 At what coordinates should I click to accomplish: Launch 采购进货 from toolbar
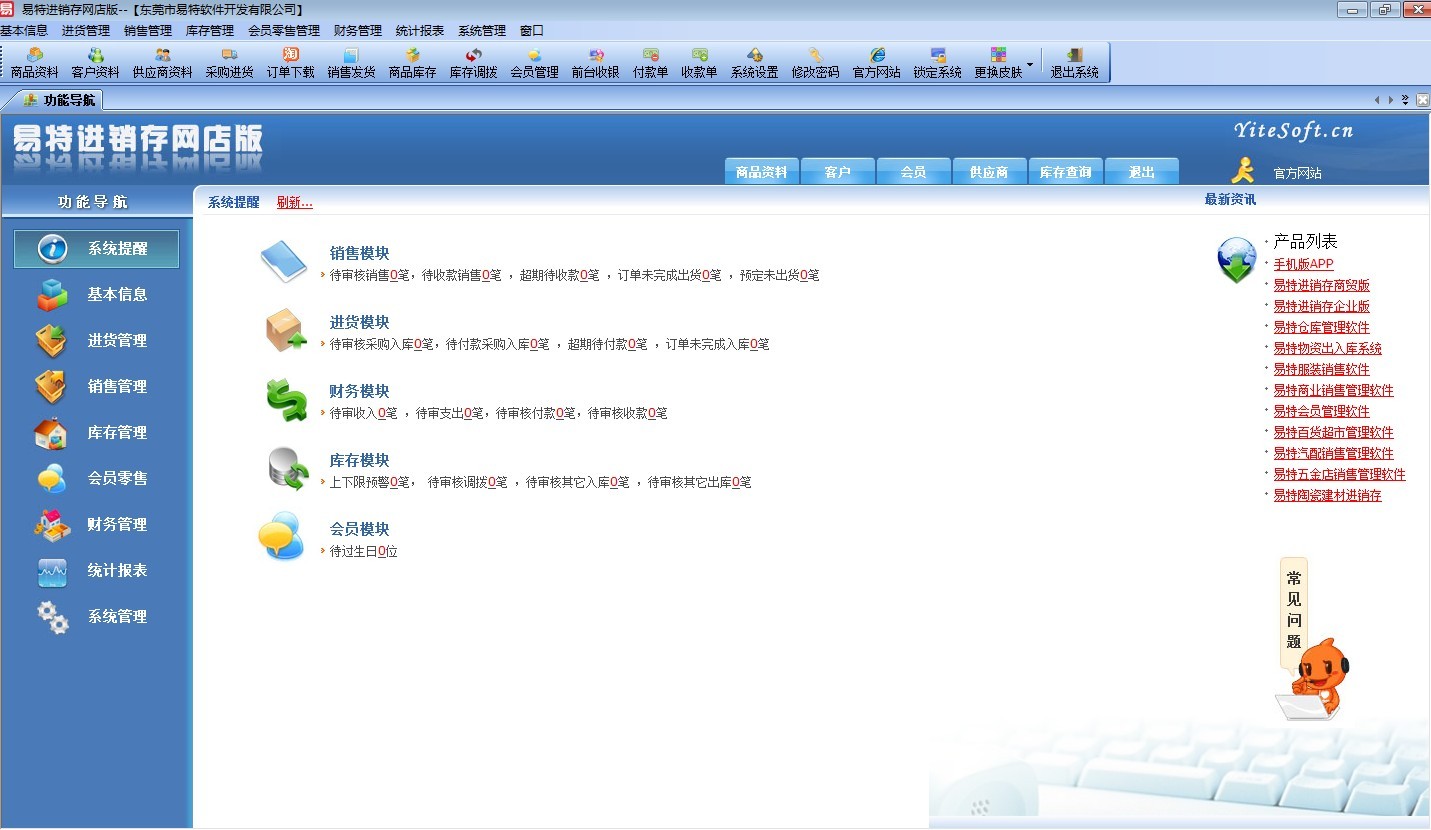pyautogui.click(x=229, y=63)
